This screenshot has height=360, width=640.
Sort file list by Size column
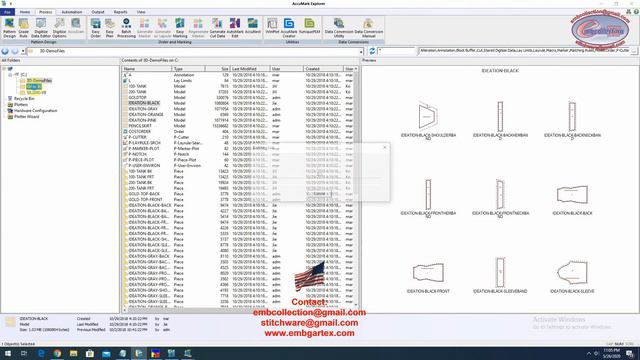point(218,69)
